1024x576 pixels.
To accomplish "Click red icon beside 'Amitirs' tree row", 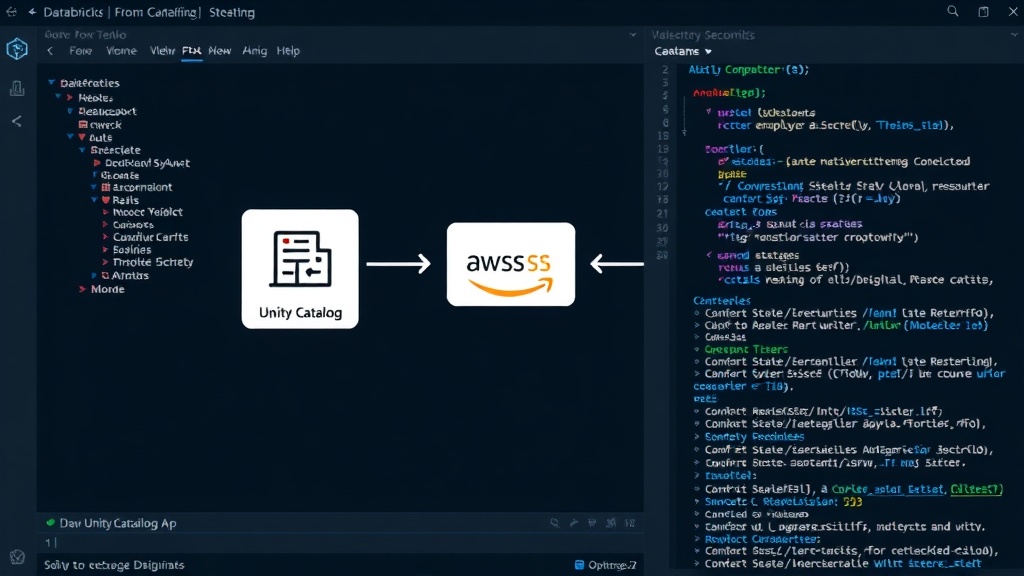I will click(x=105, y=276).
